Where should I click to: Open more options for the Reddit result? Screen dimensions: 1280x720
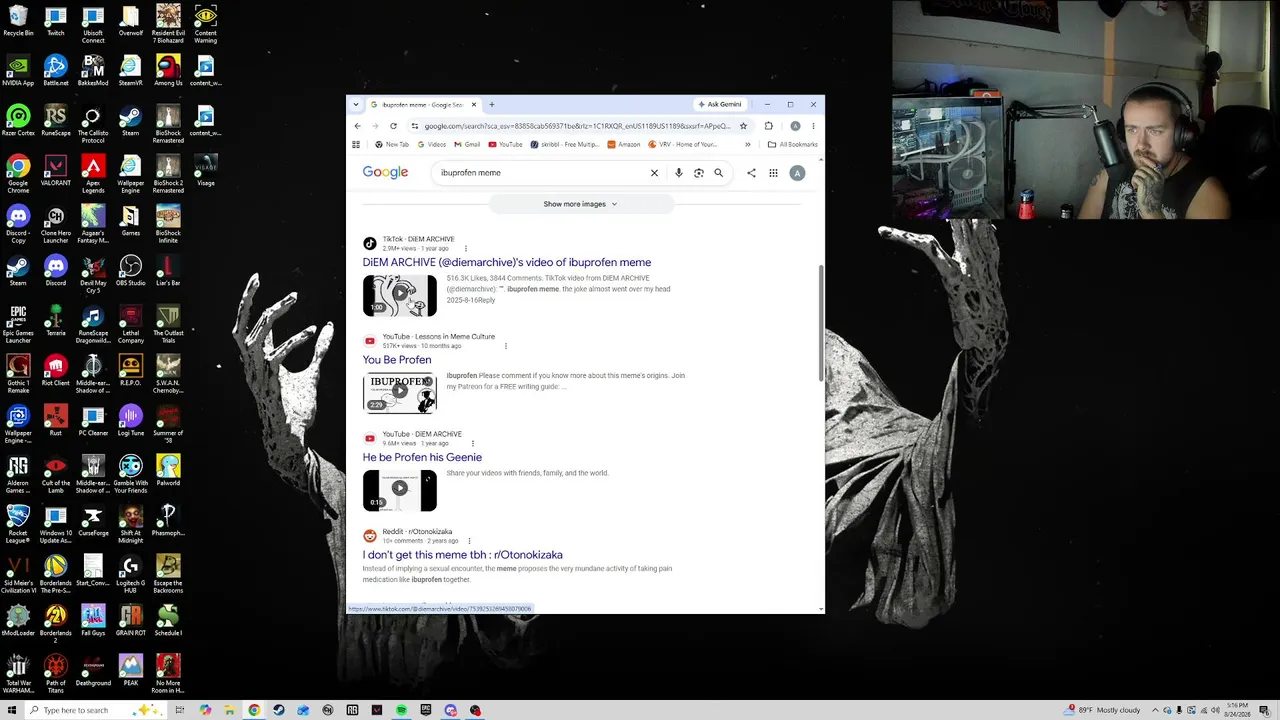(x=469, y=541)
